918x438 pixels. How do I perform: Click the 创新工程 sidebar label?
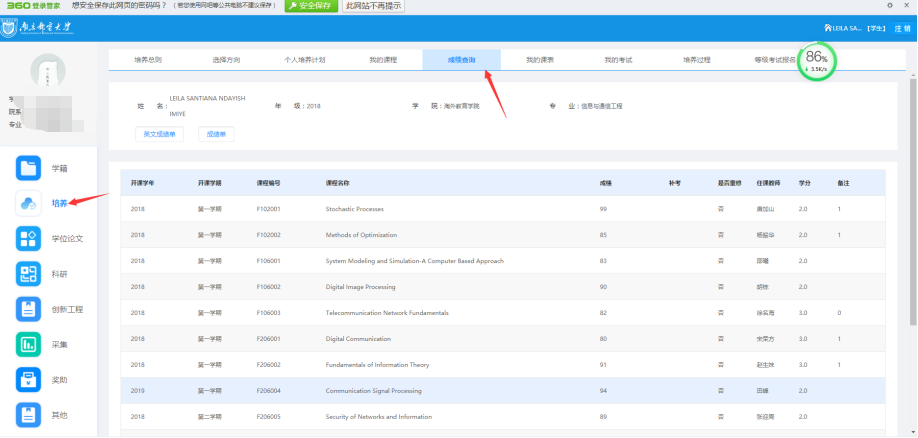[67, 309]
